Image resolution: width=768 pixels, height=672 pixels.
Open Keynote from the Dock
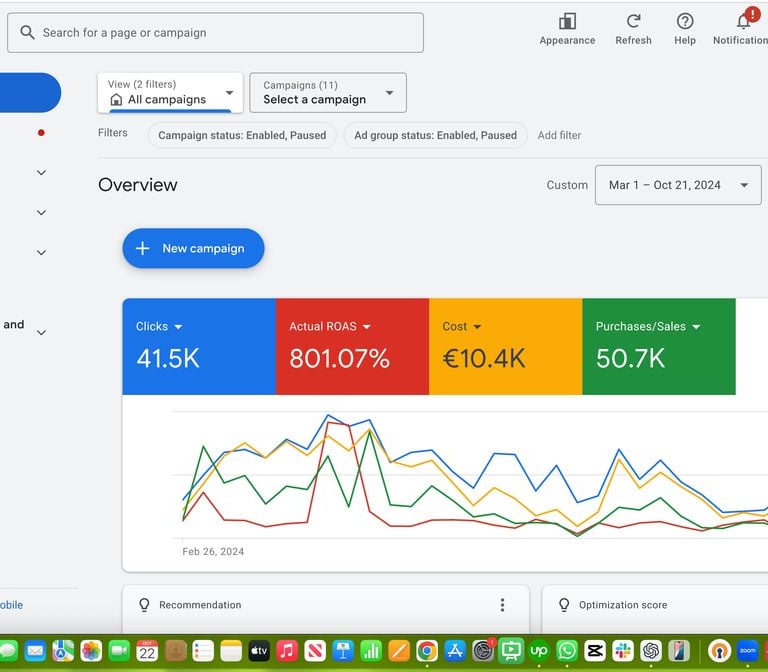[343, 651]
